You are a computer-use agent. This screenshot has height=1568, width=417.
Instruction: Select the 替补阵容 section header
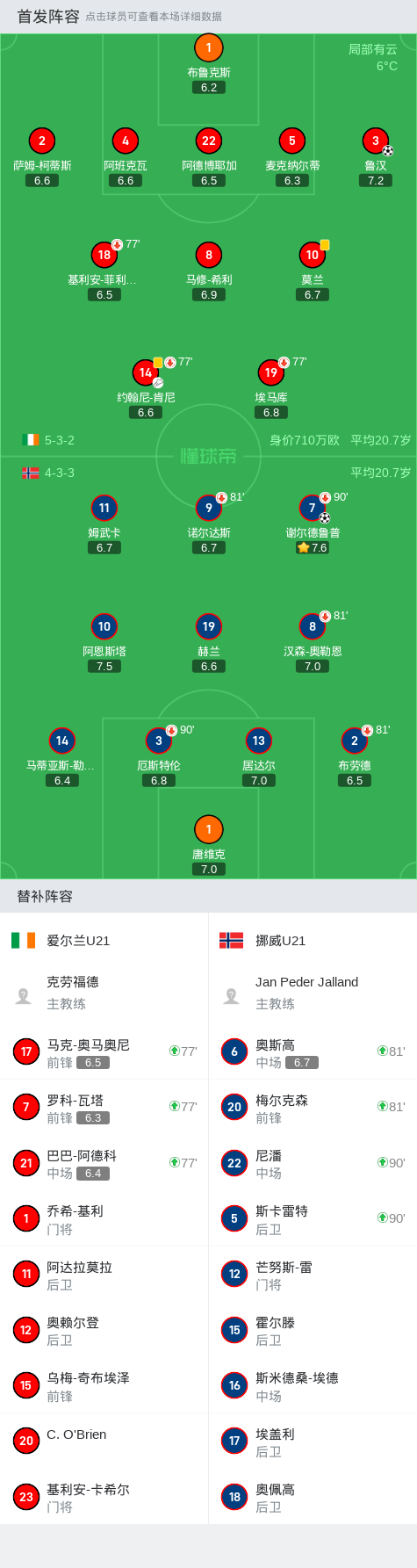coord(45,897)
